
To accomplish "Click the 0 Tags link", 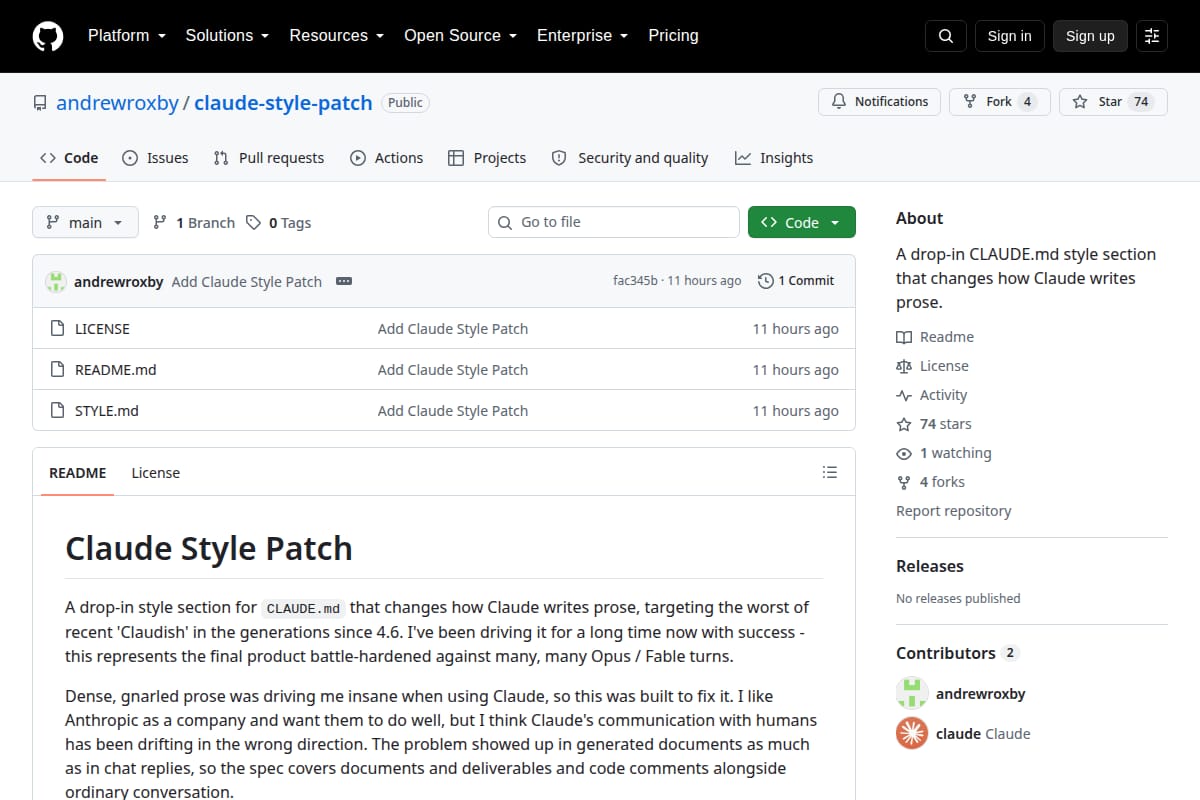I will (x=279, y=223).
